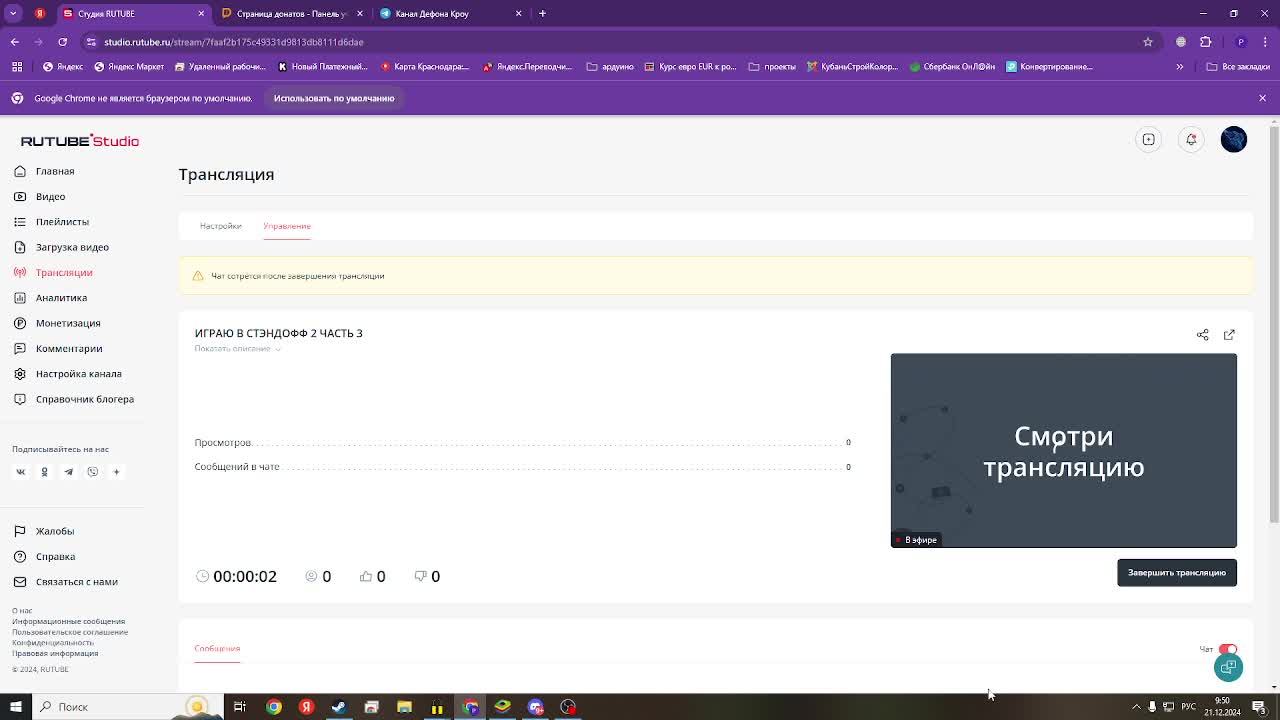The image size is (1280, 720).
Task: Open stream in new window icon
Action: coord(1229,335)
